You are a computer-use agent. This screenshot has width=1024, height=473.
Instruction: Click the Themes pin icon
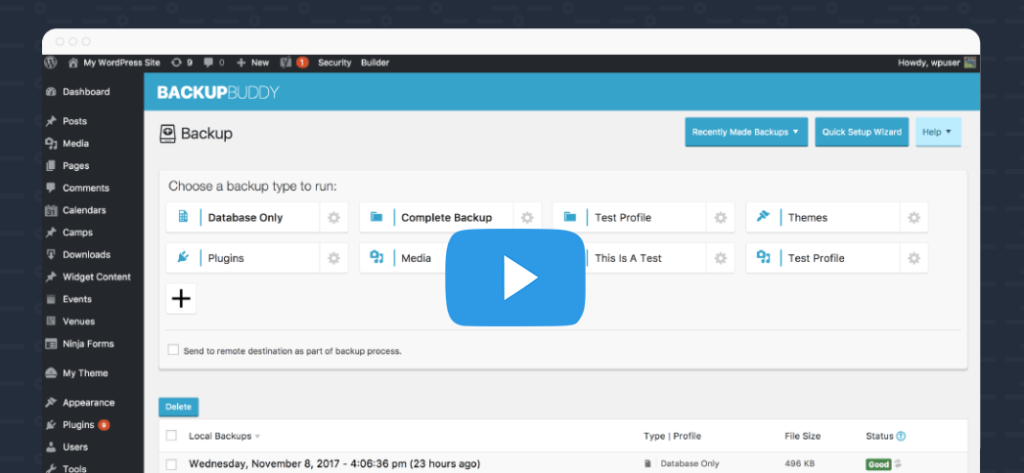(x=763, y=217)
